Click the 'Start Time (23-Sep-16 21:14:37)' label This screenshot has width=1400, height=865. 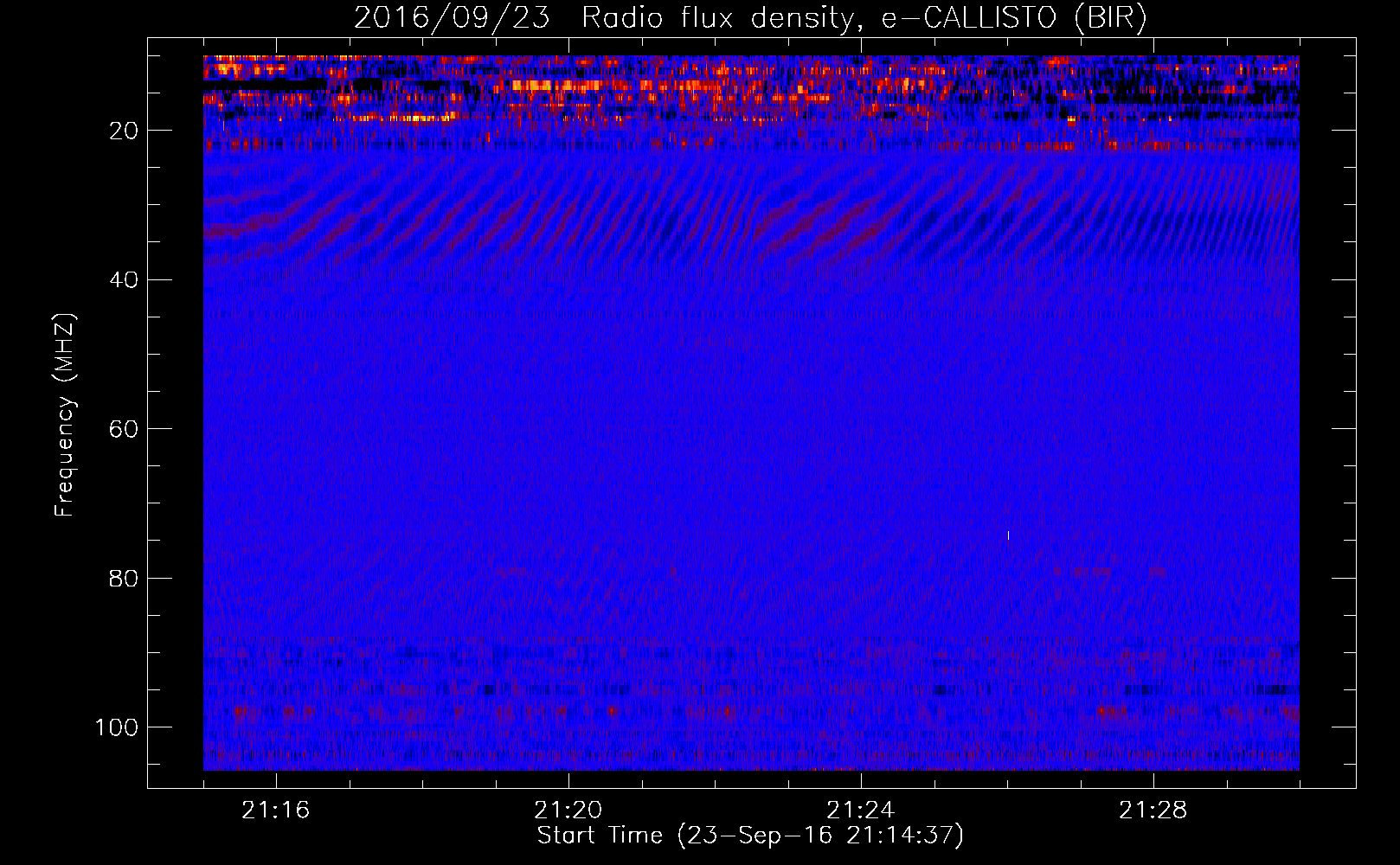750,836
